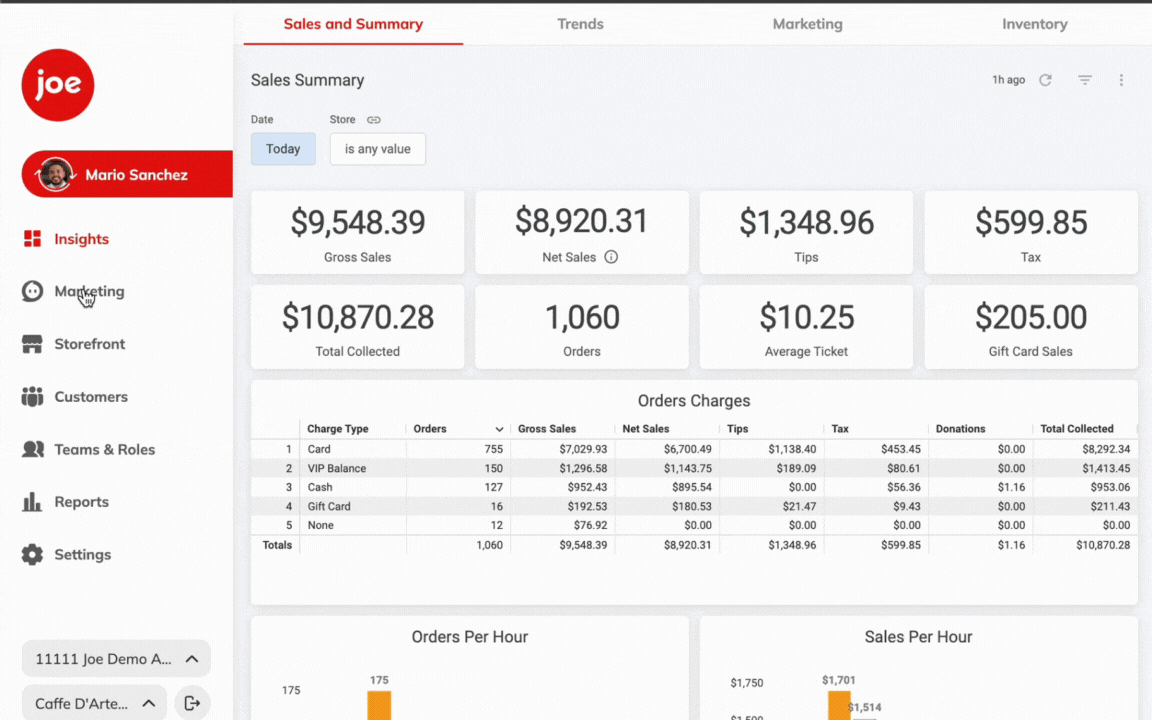Click the Donations column header

click(960, 429)
